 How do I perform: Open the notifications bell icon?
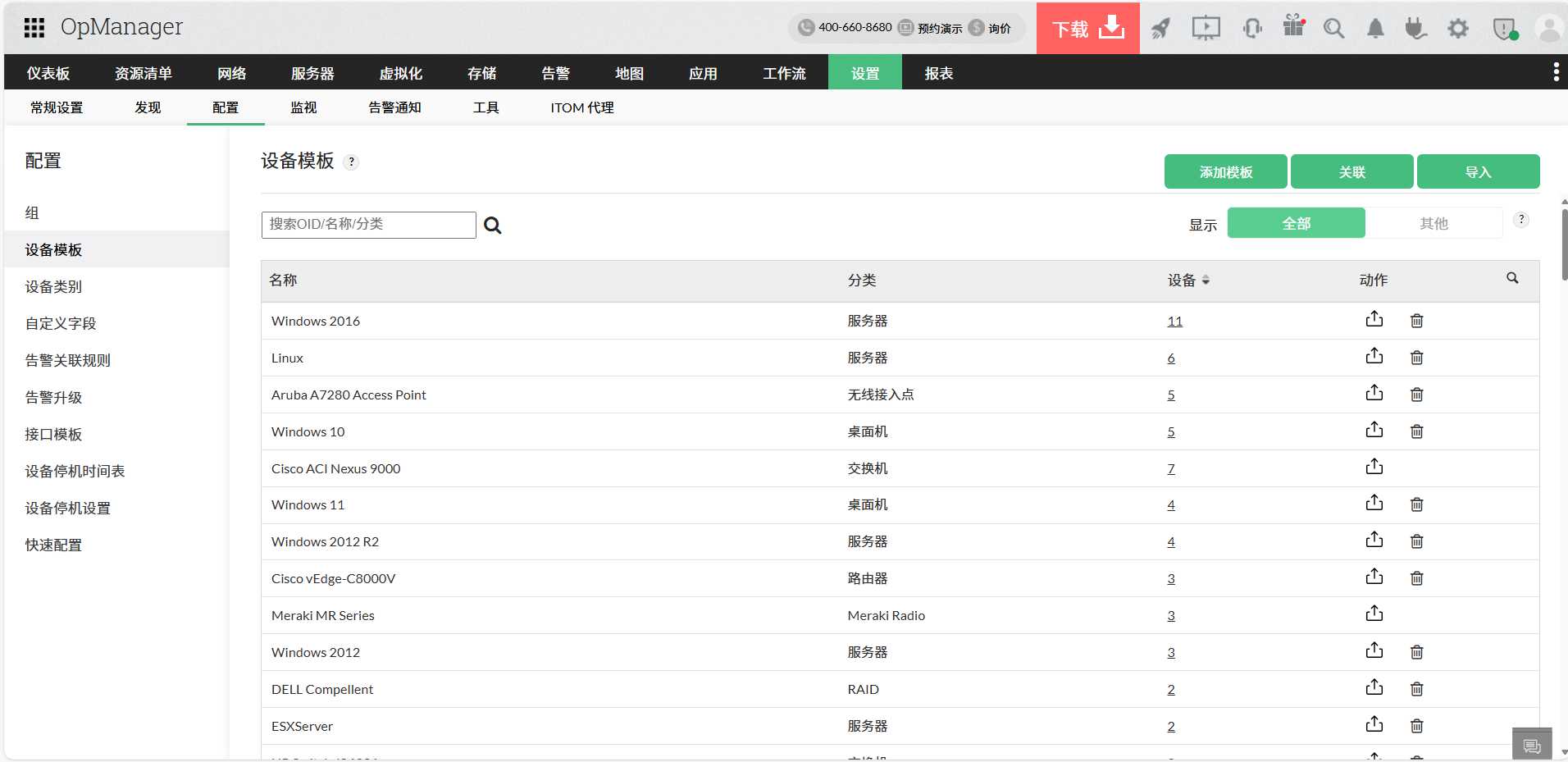click(x=1374, y=27)
